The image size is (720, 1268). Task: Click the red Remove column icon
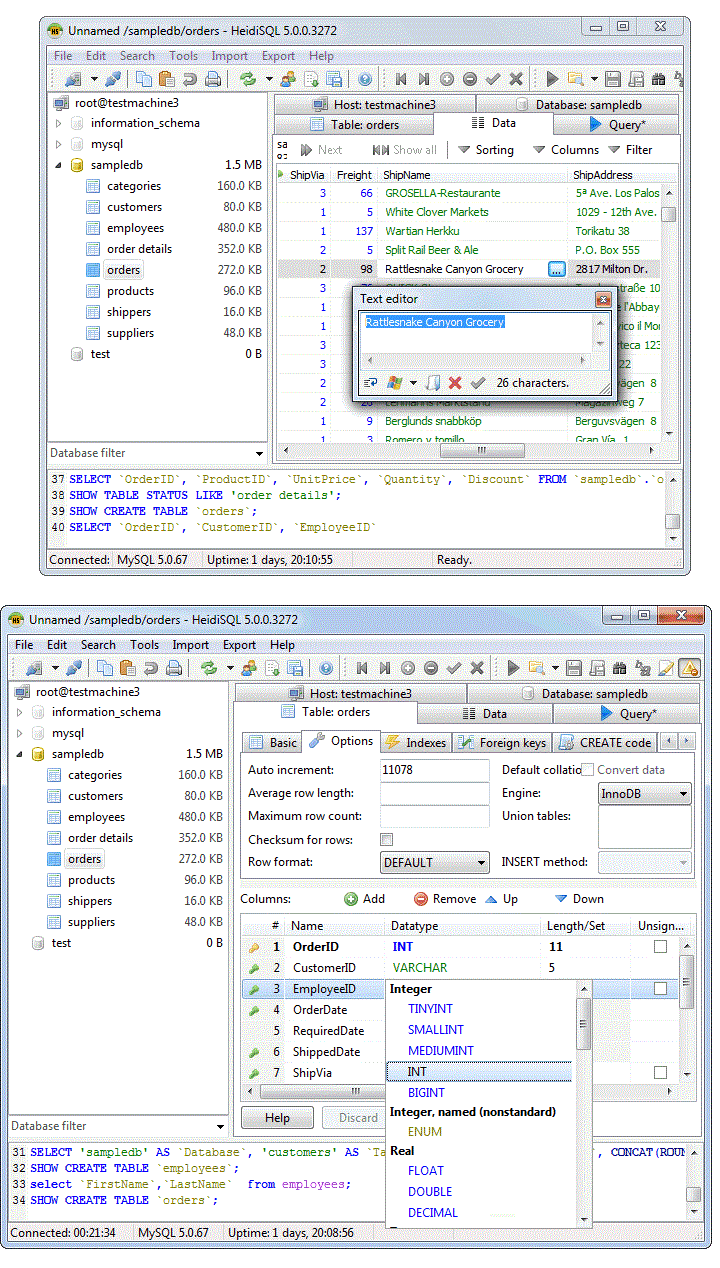coord(421,899)
